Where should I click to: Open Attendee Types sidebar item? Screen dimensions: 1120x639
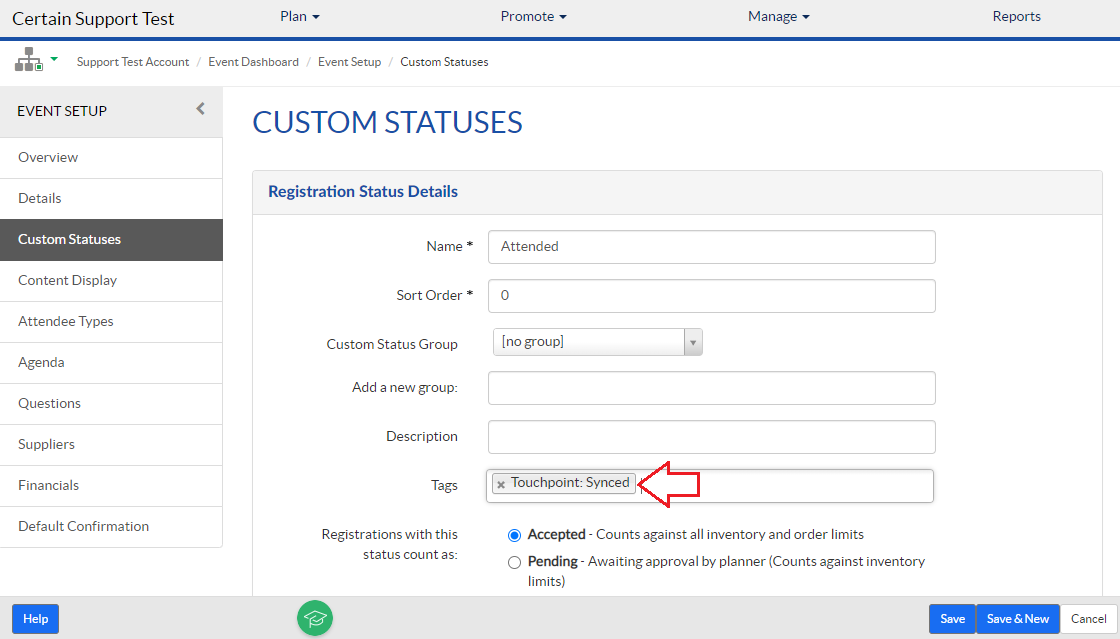tap(111, 322)
